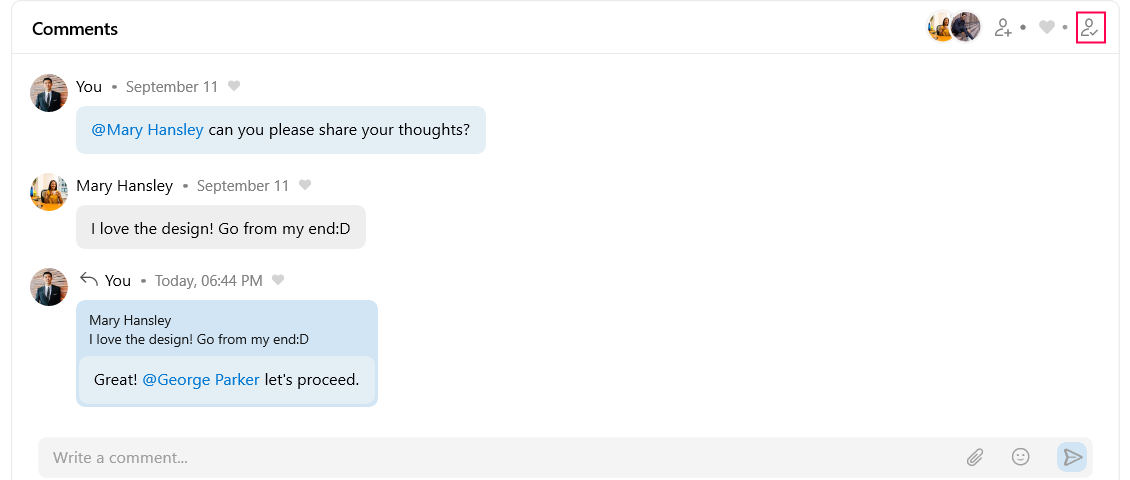Click the add follower icon in header
1130x480 pixels.
[x=1003, y=28]
